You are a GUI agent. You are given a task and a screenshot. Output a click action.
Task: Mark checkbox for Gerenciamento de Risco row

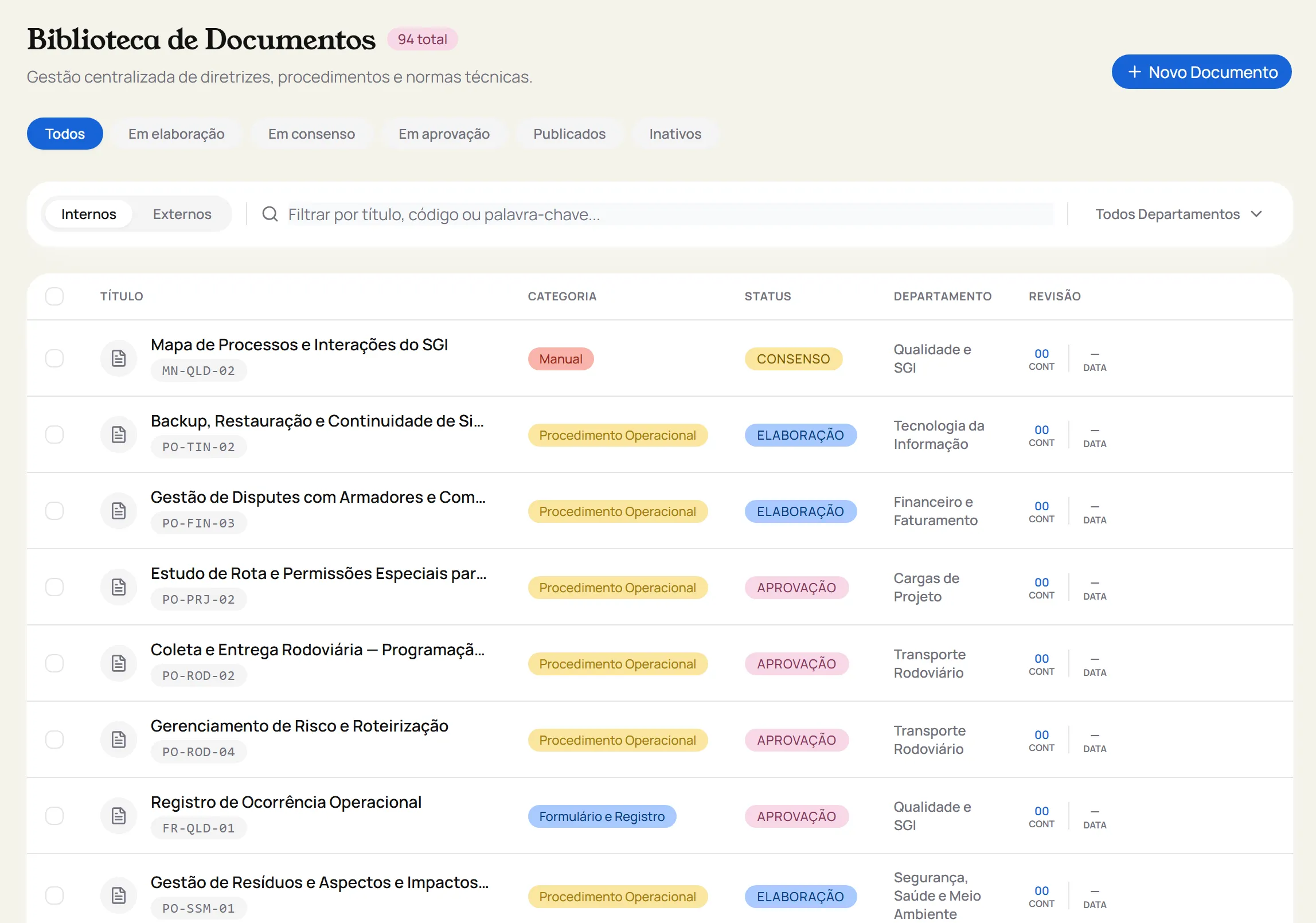[54, 740]
